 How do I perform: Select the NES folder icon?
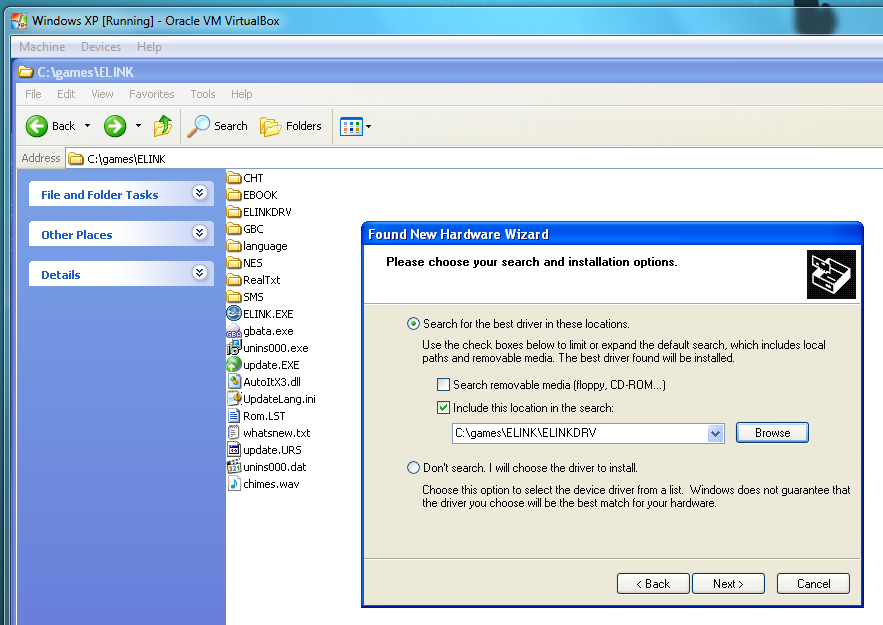click(x=234, y=263)
